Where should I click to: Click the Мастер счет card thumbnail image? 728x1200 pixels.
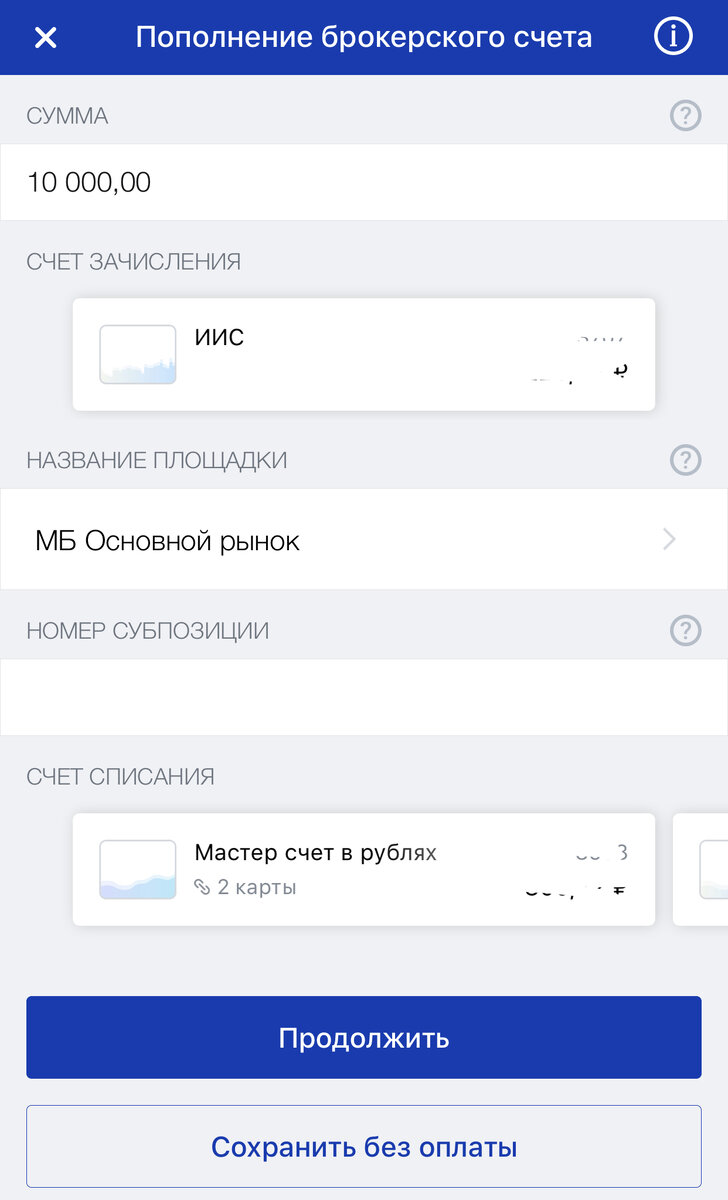tap(137, 869)
